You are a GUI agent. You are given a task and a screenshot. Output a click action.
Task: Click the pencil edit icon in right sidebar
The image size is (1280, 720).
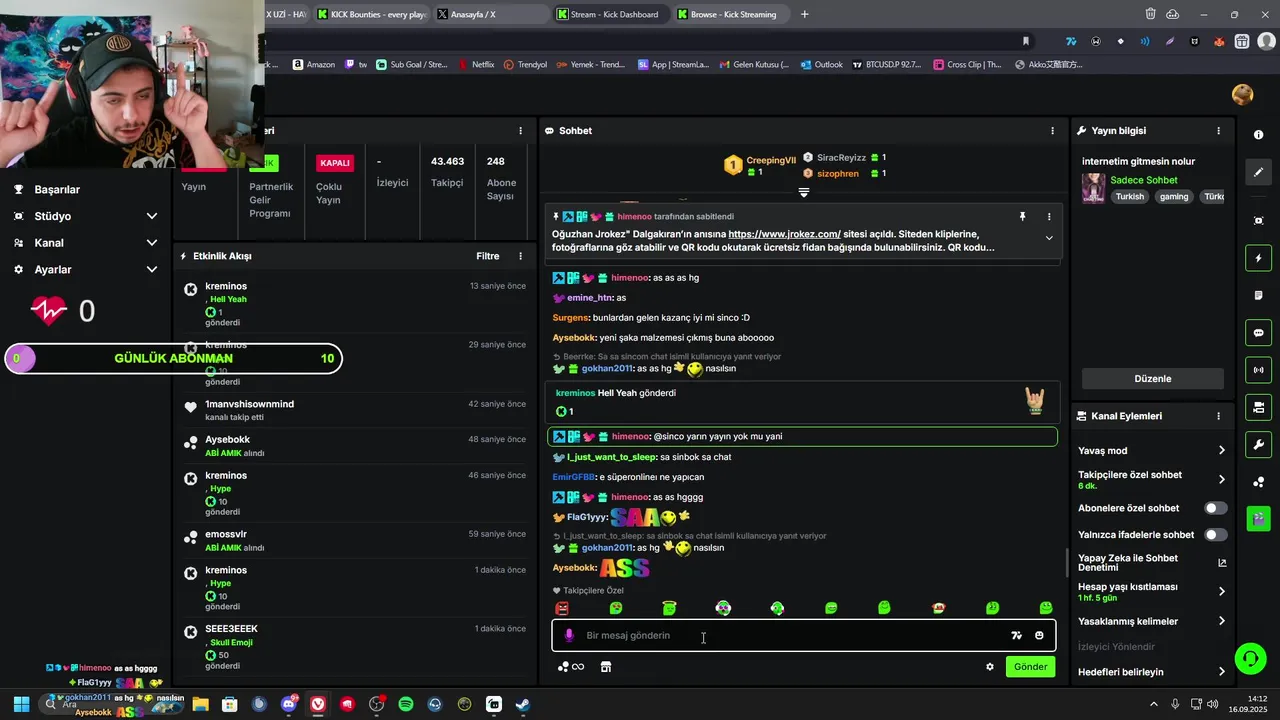pyautogui.click(x=1258, y=172)
